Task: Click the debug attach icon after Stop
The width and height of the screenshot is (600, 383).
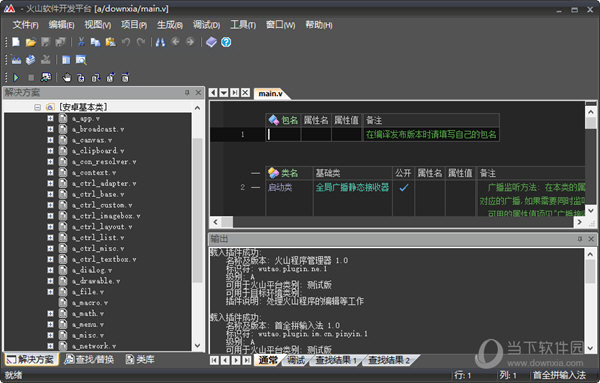Action: pyautogui.click(x=46, y=78)
